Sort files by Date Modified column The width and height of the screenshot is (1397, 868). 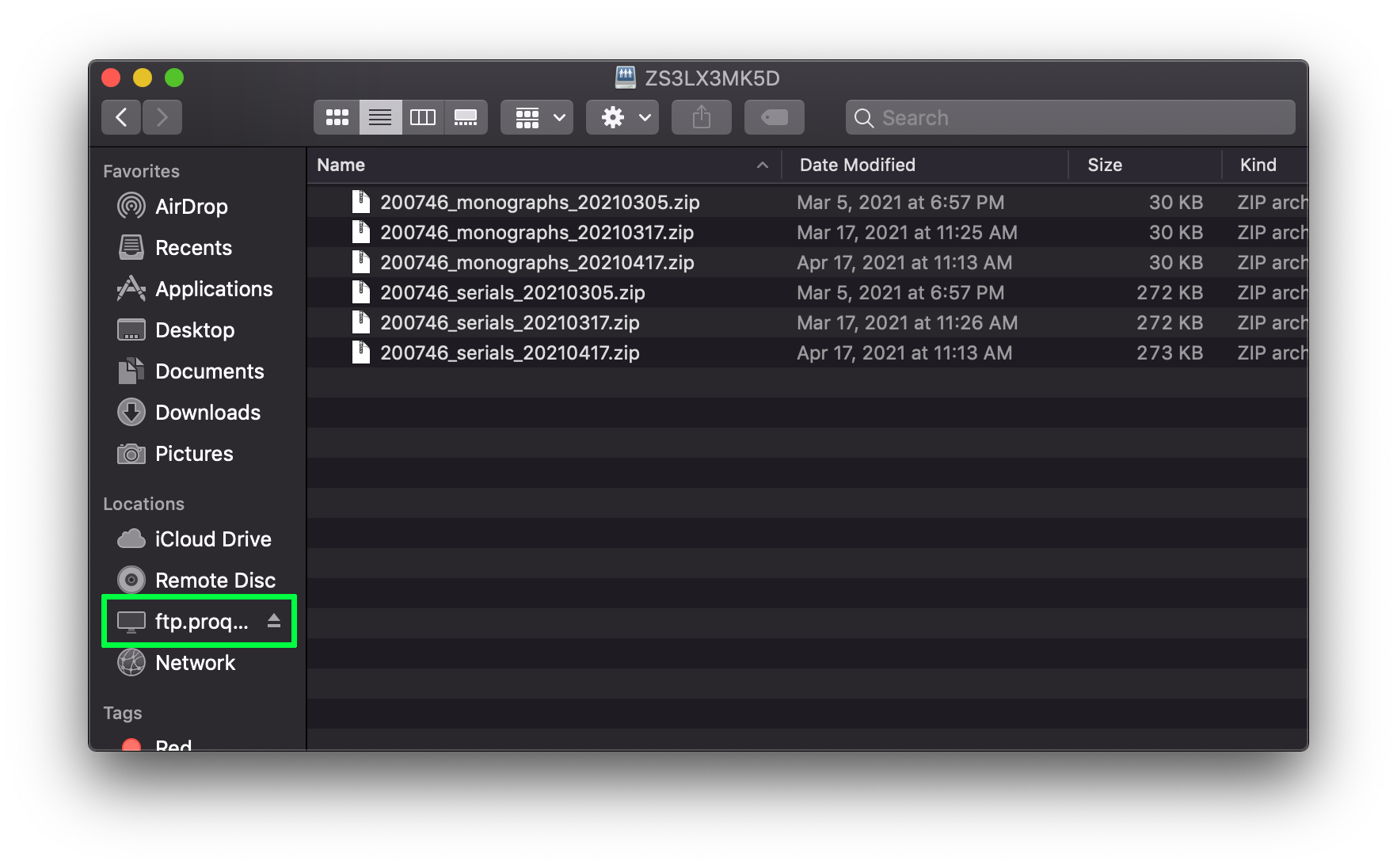[857, 165]
